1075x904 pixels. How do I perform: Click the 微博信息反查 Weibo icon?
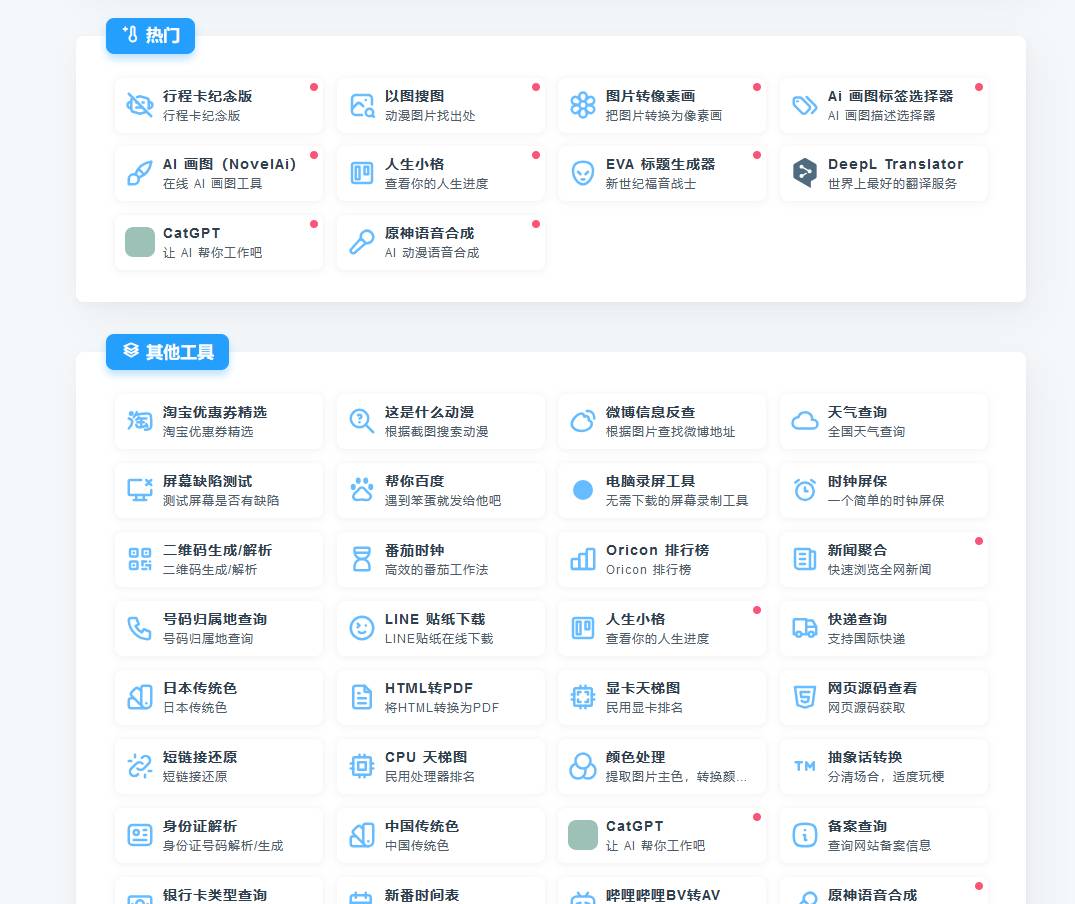[583, 421]
